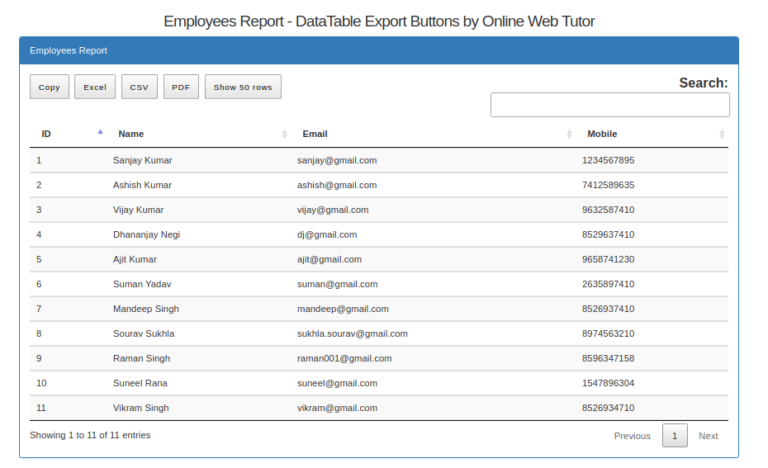Viewport: 768px width, 468px height.
Task: Click email suman@gmail.com
Action: [x=337, y=284]
